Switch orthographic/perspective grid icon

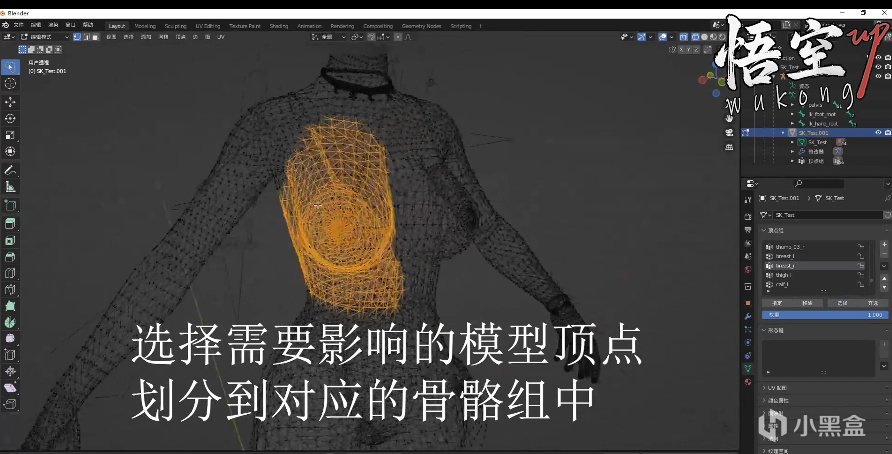(729, 147)
